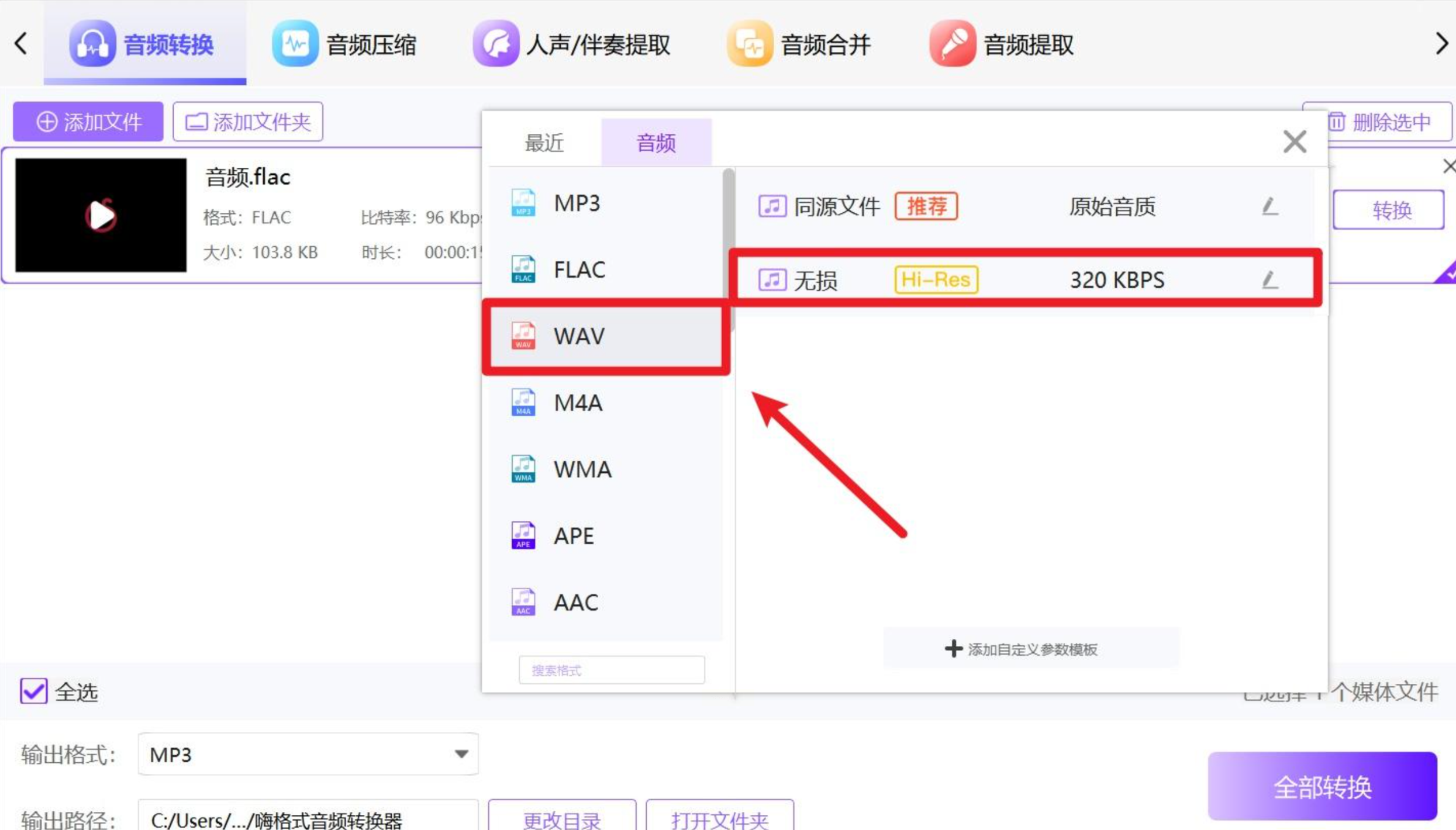Click the 添加文件 add file button

pyautogui.click(x=88, y=122)
